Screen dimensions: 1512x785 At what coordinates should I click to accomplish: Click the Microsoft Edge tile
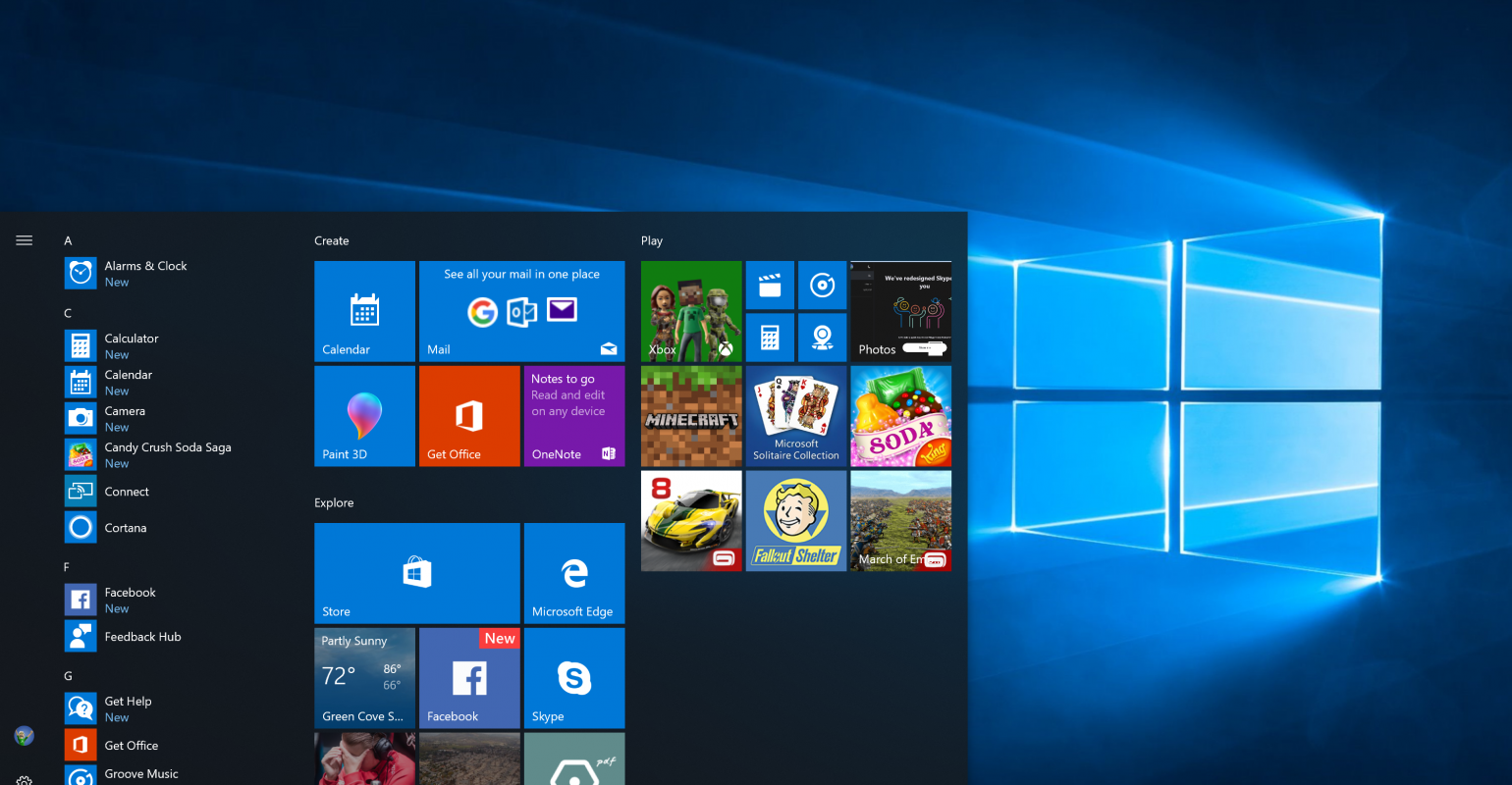pos(574,573)
